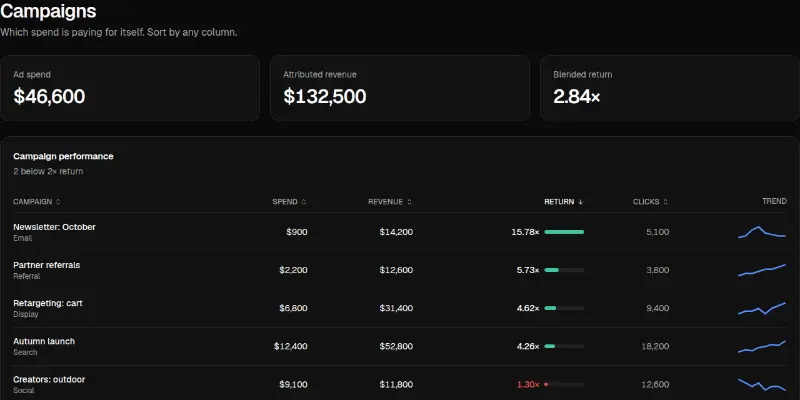Click the sort arrows icon beside Spend
The height and width of the screenshot is (400, 800).
304,202
